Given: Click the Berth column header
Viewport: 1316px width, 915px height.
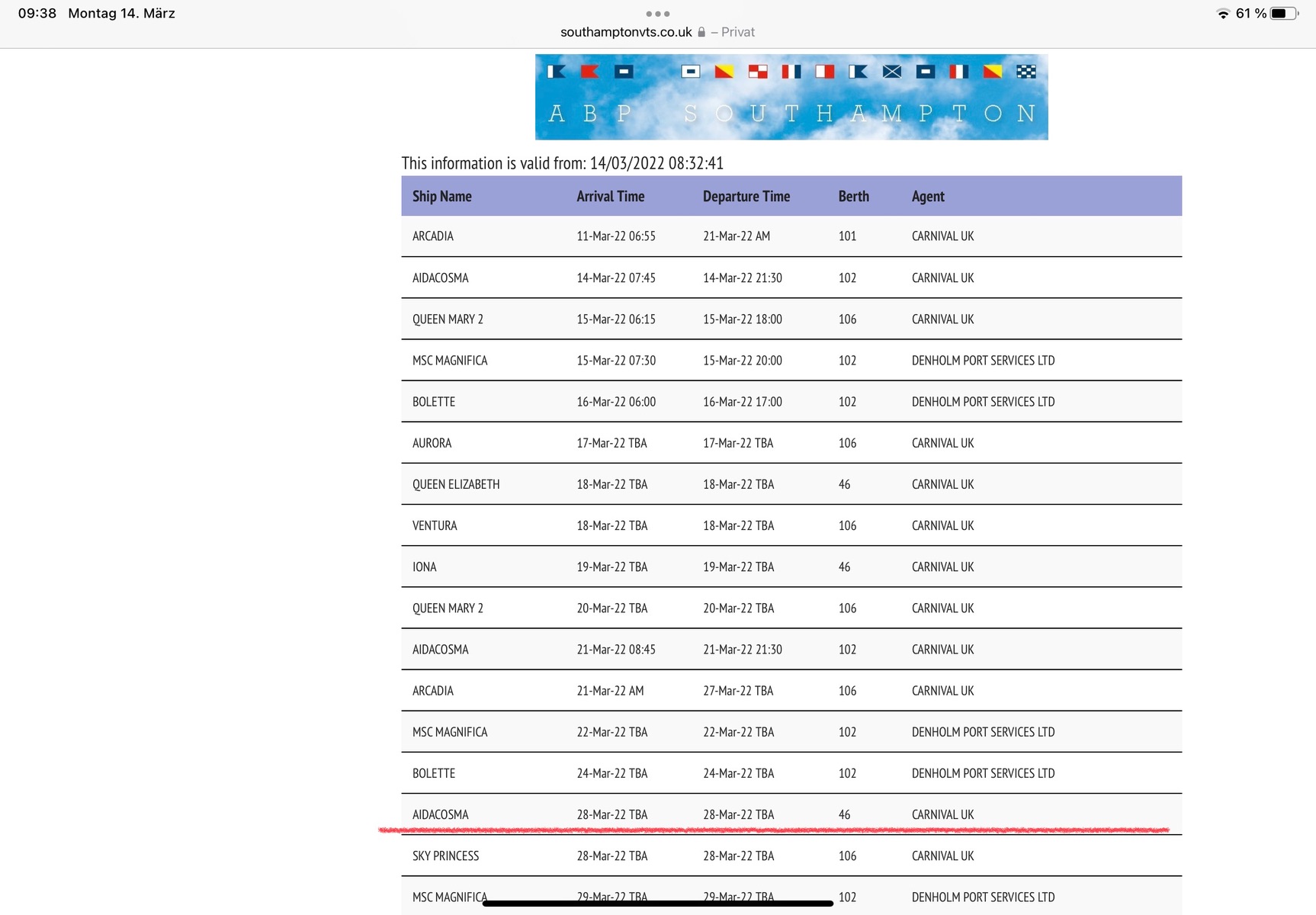Looking at the screenshot, I should pyautogui.click(x=853, y=196).
